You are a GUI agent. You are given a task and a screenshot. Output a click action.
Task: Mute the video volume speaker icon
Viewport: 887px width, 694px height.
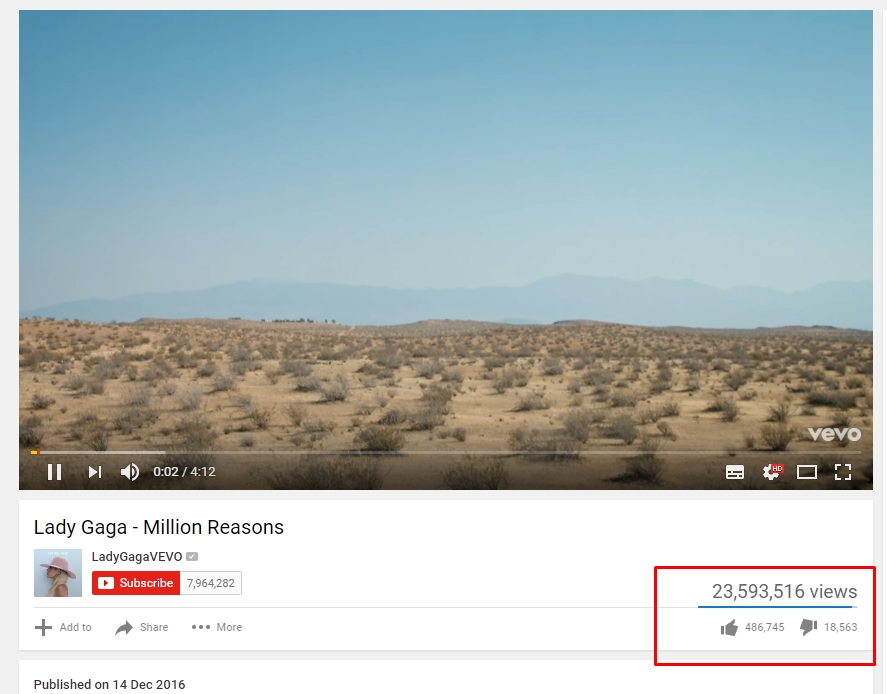click(x=130, y=472)
